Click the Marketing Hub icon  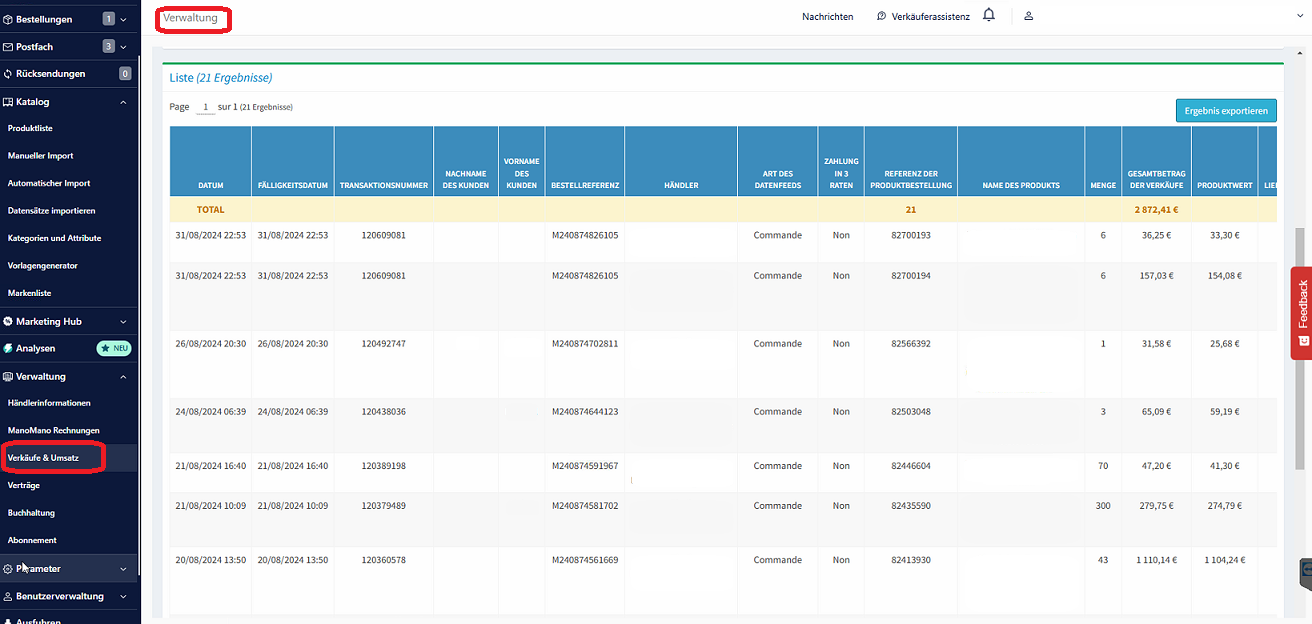pyautogui.click(x=8, y=322)
